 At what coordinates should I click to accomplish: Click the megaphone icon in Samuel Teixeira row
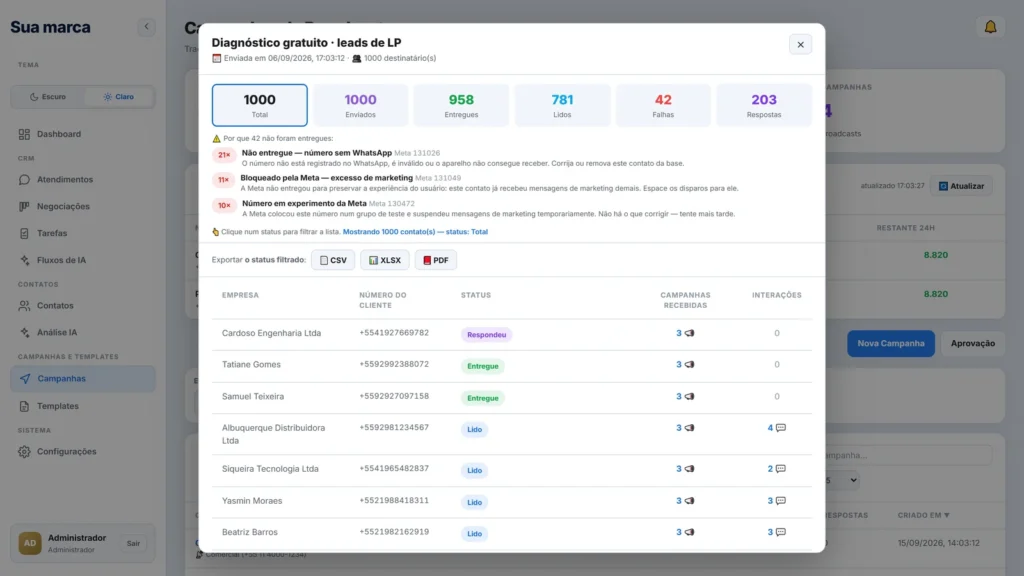click(x=689, y=396)
